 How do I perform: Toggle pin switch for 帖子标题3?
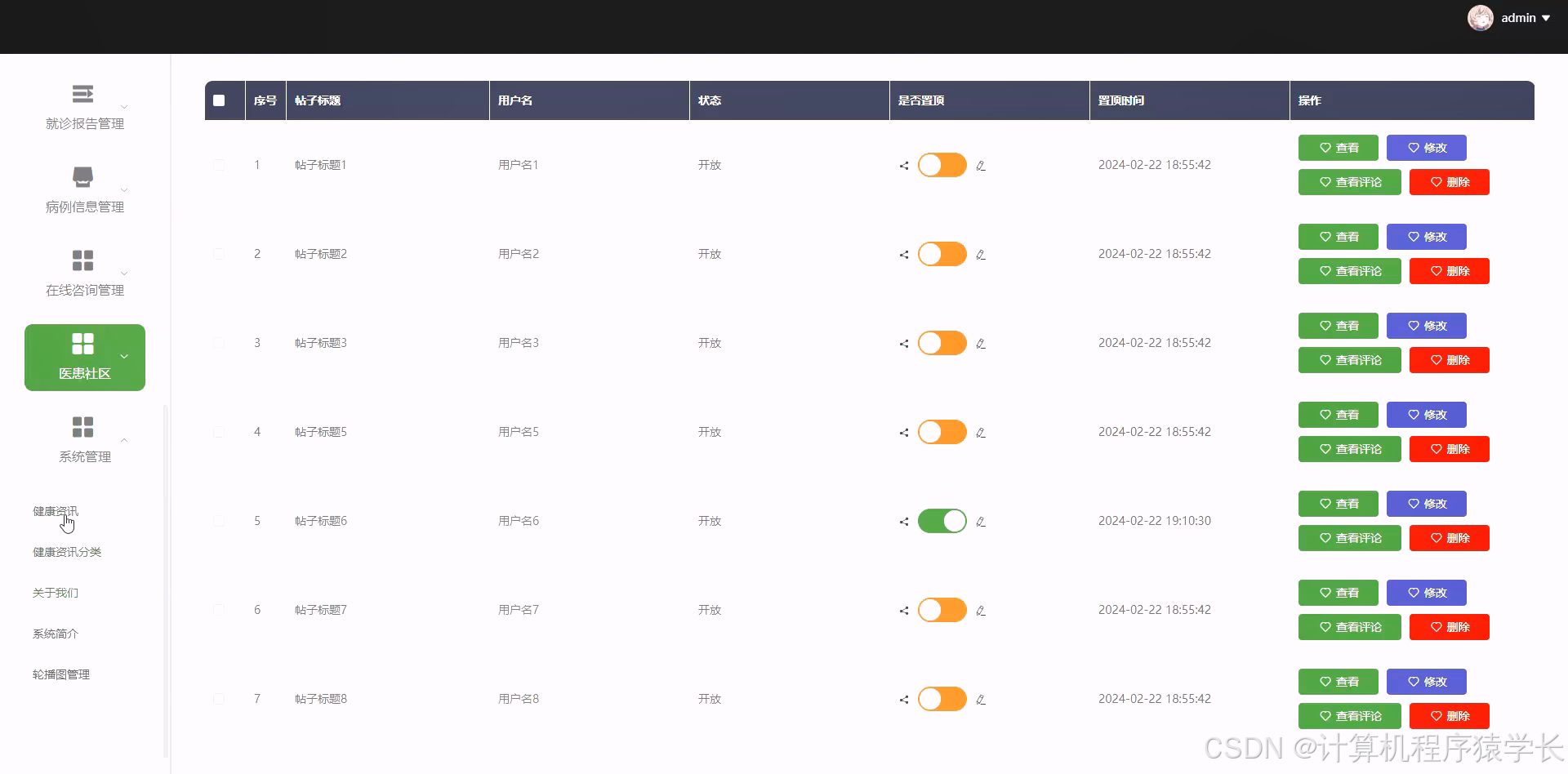coord(942,343)
